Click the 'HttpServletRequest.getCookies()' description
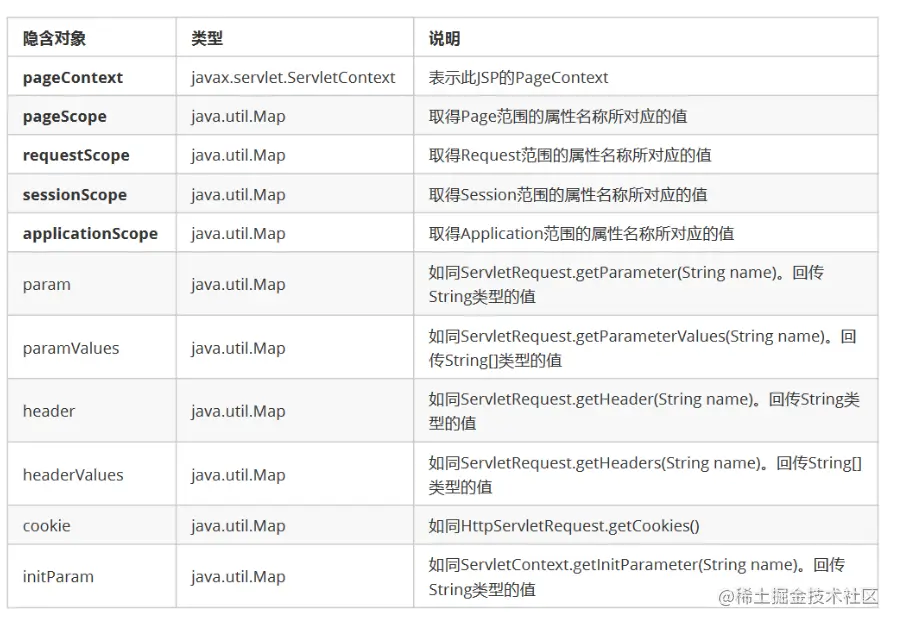Screen dimensions: 898x626 point(564,526)
